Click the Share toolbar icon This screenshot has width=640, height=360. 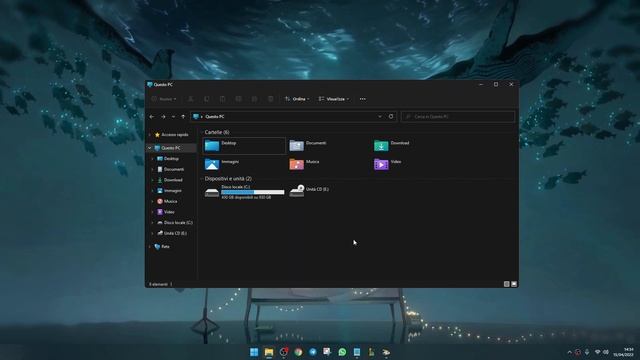click(254, 99)
